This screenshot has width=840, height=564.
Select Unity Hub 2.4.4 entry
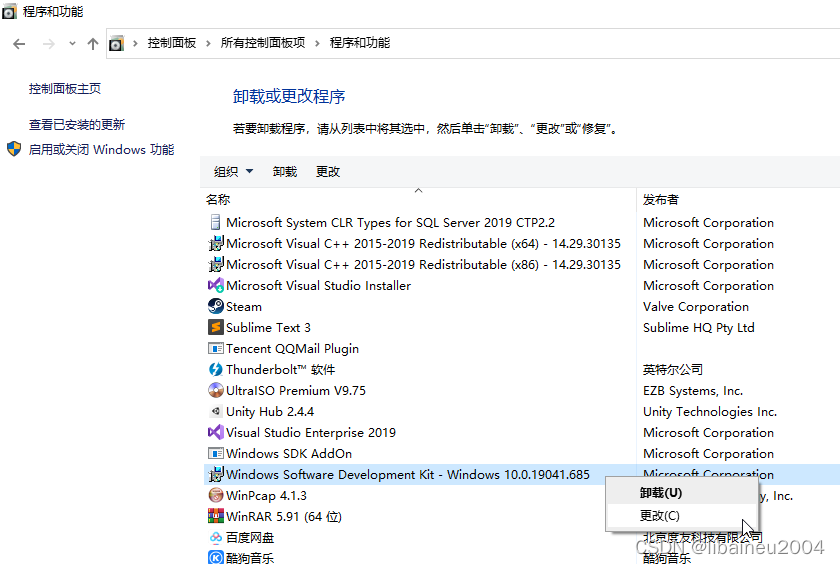pos(270,412)
